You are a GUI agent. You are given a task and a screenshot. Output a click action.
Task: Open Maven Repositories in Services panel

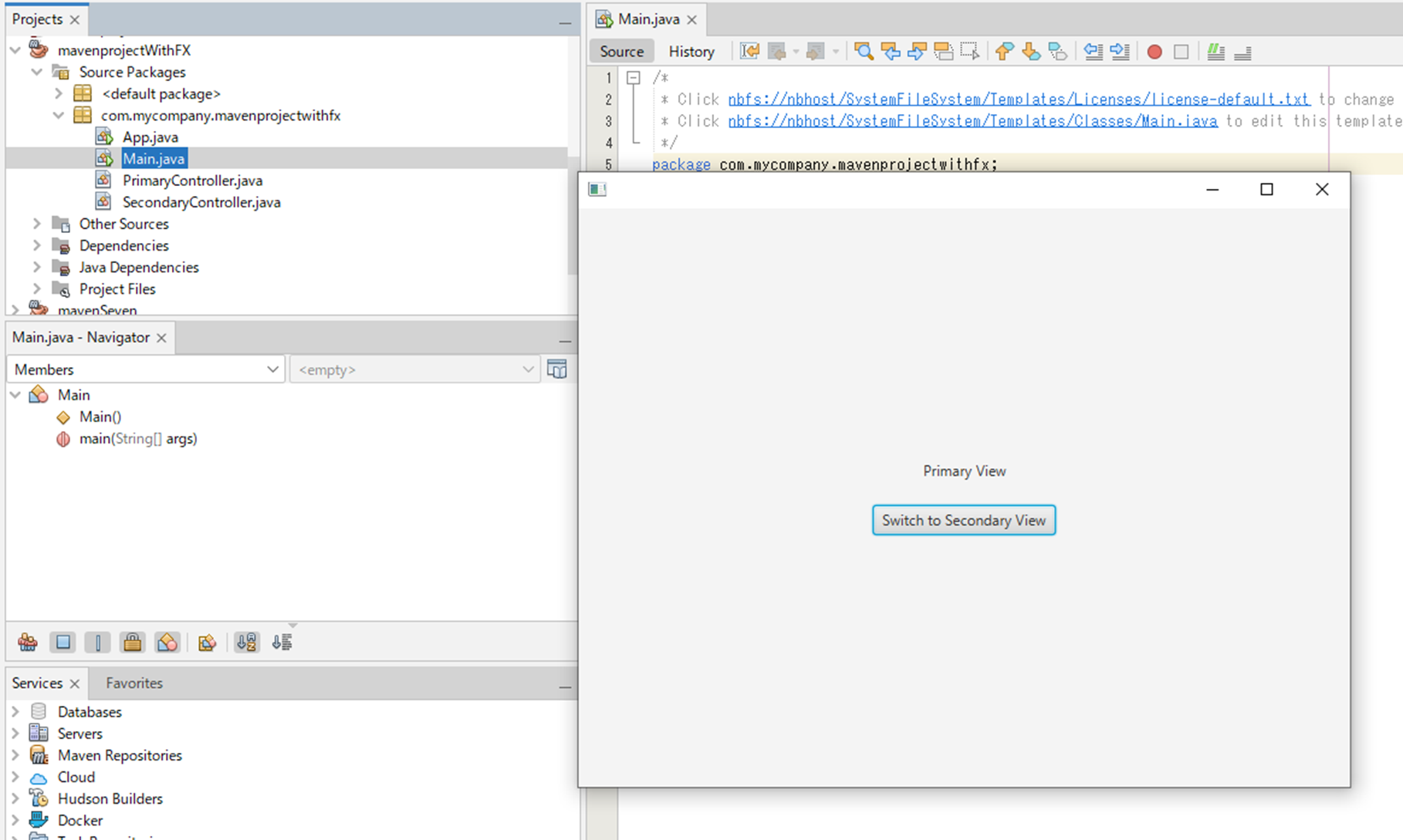[x=120, y=754]
